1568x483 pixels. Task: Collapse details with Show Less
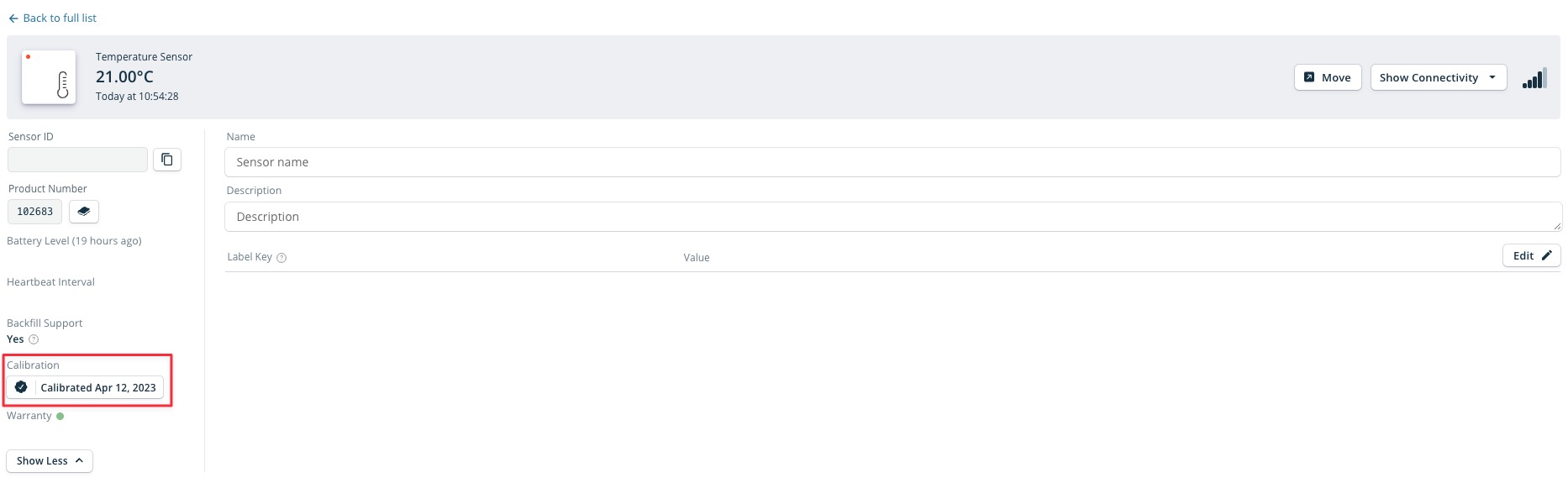[50, 461]
